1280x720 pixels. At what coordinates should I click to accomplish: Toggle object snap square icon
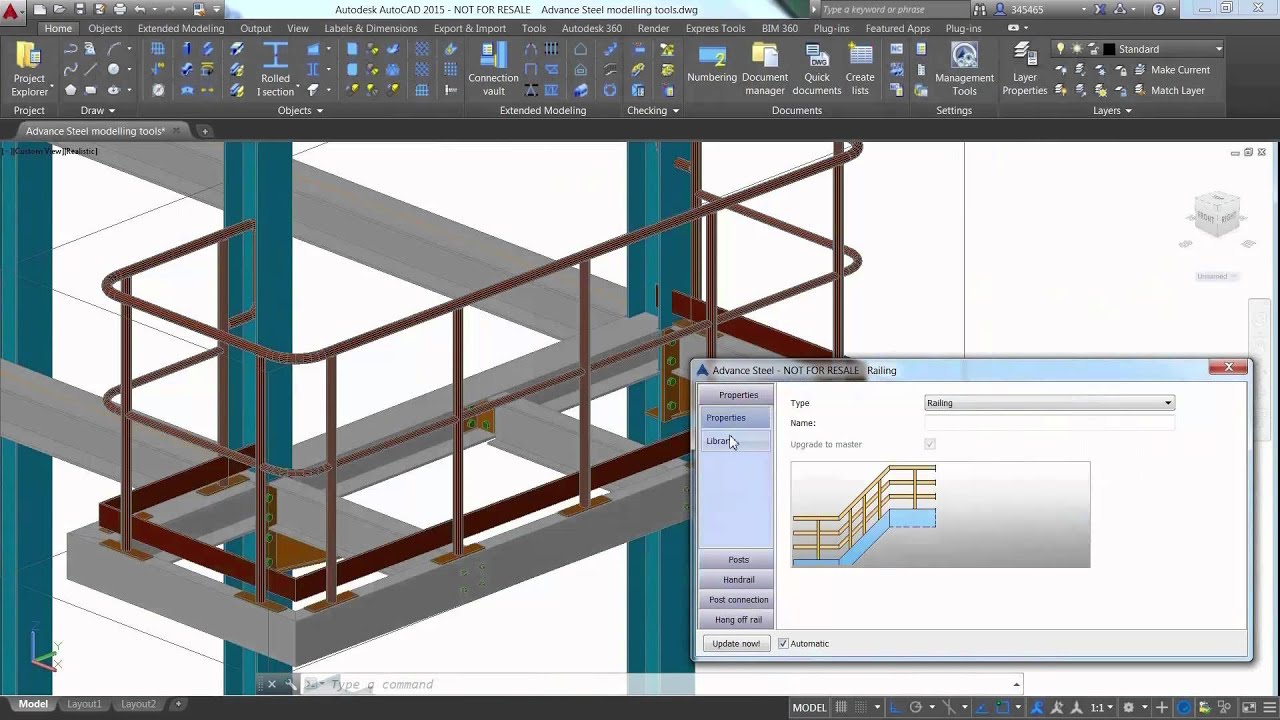coord(1003,707)
